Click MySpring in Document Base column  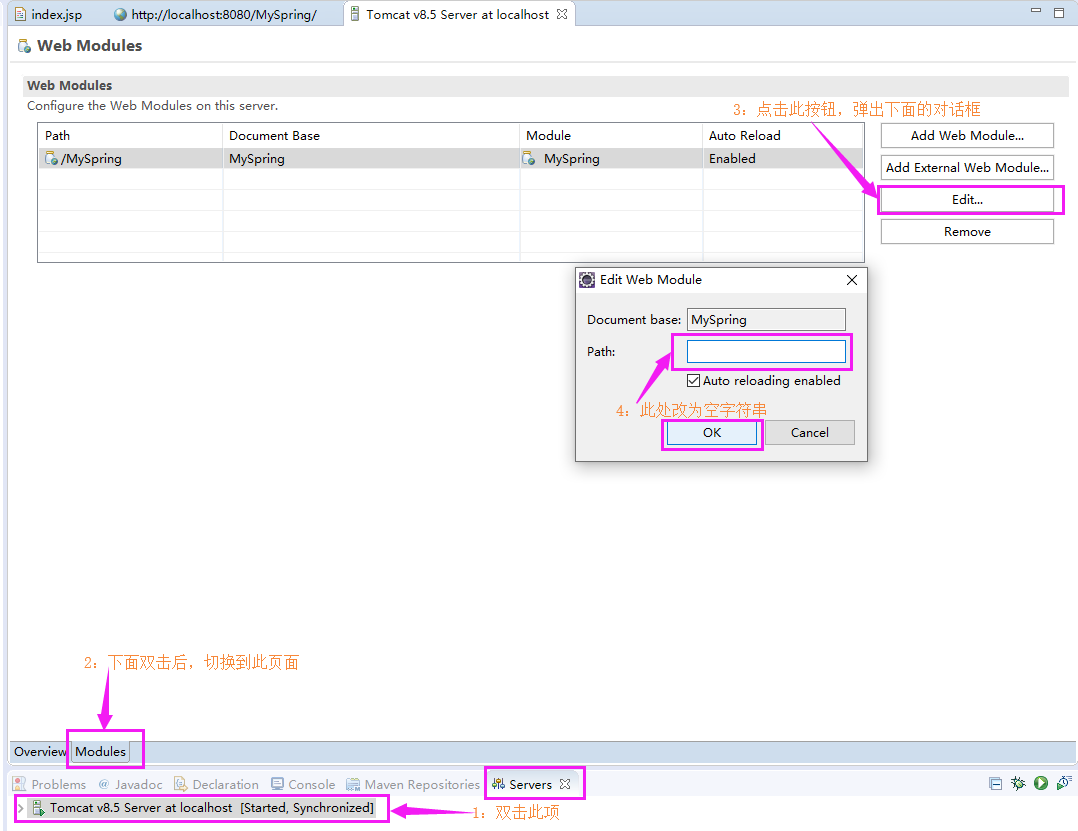pyautogui.click(x=256, y=159)
